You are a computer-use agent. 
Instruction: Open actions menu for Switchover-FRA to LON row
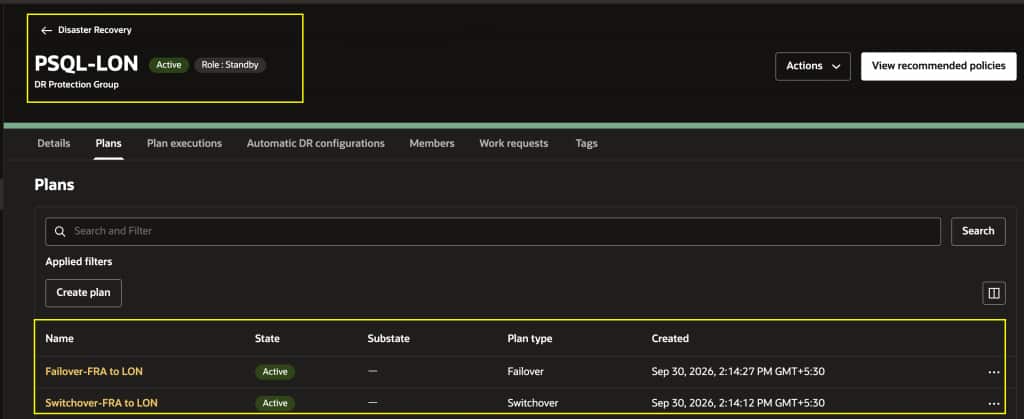[994, 403]
